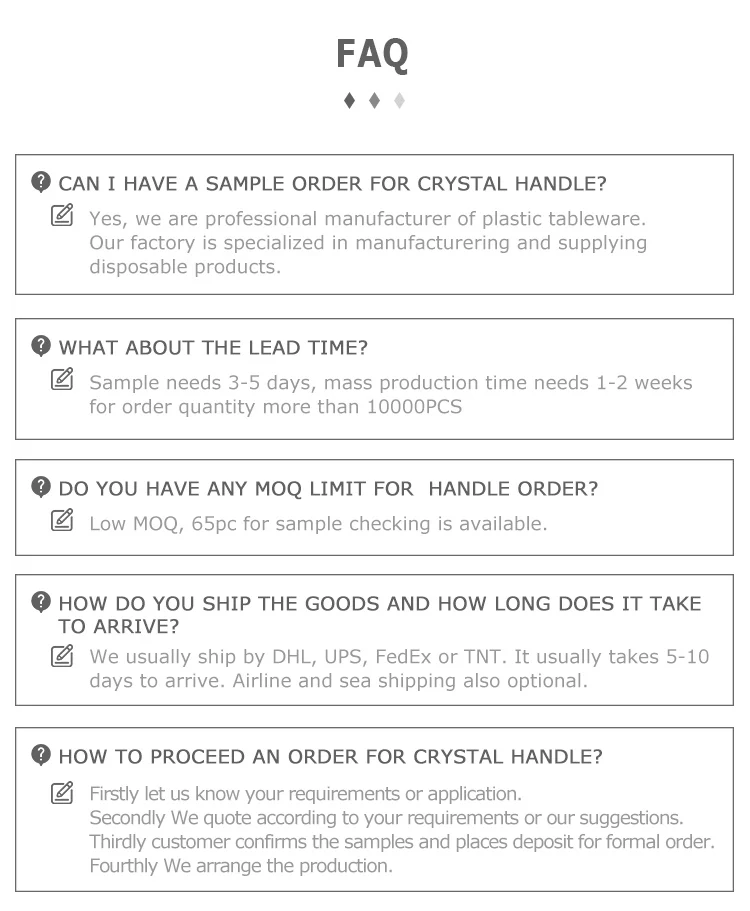
Task: Click edit pencil icon beside professional manufacturer answer
Action: click(63, 215)
